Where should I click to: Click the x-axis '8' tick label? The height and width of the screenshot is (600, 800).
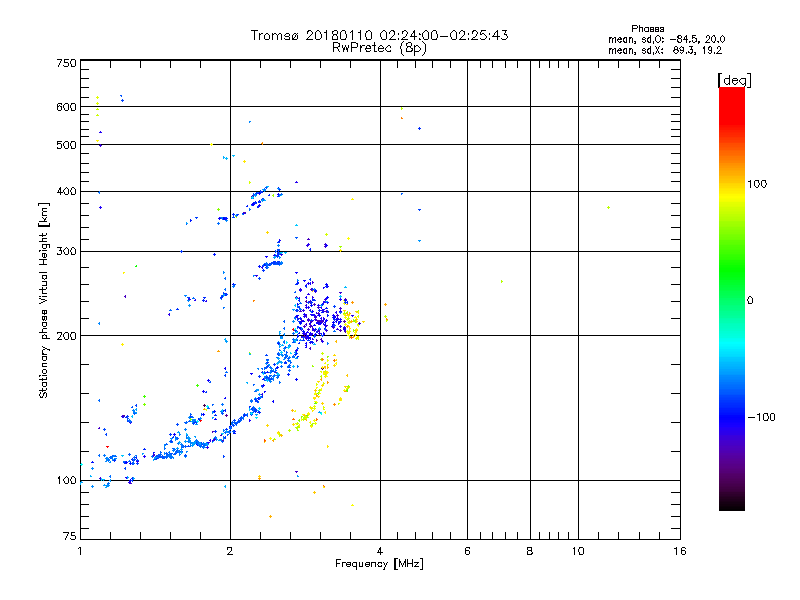point(530,551)
